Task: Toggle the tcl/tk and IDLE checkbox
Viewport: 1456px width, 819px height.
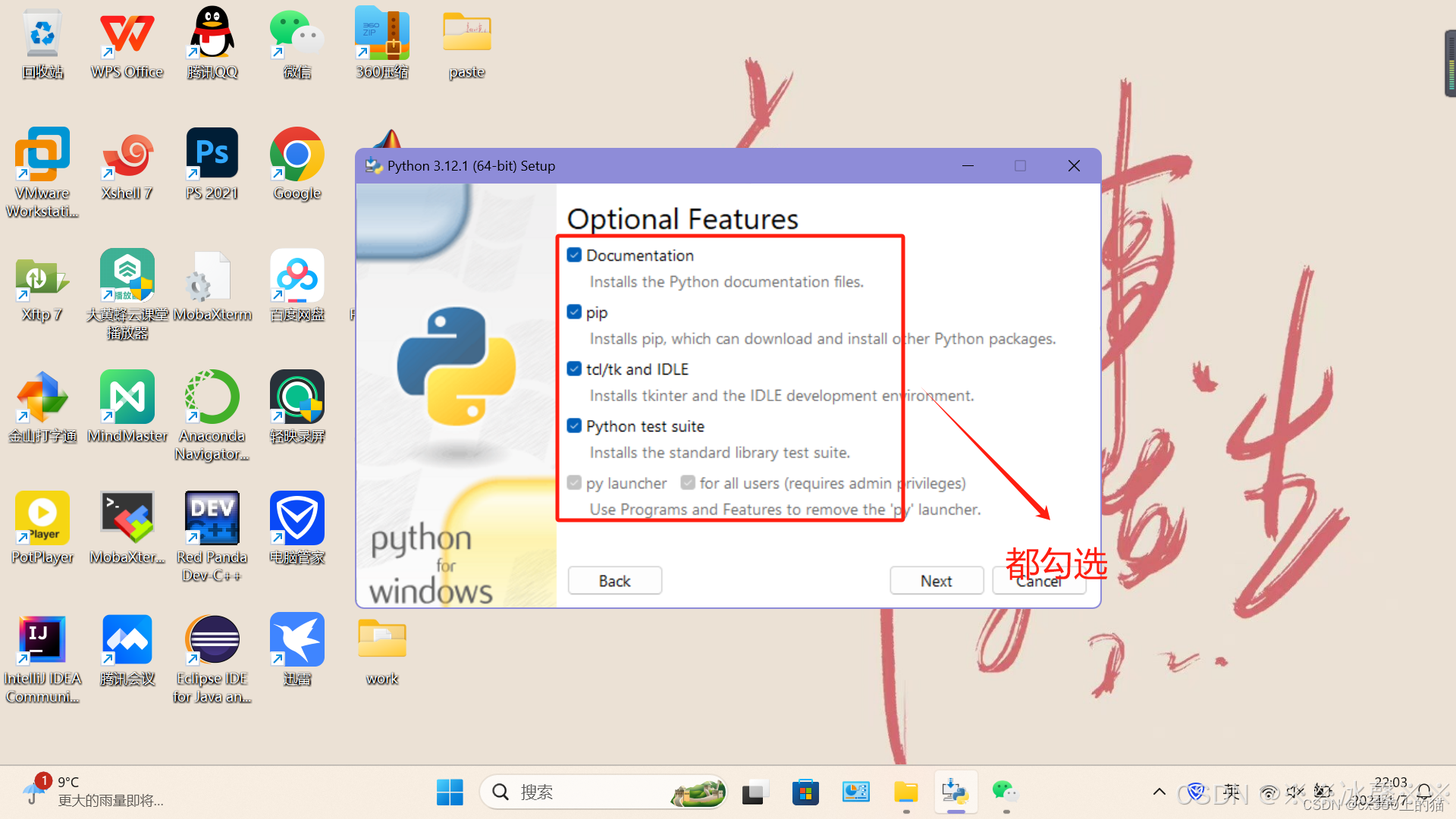Action: [574, 369]
